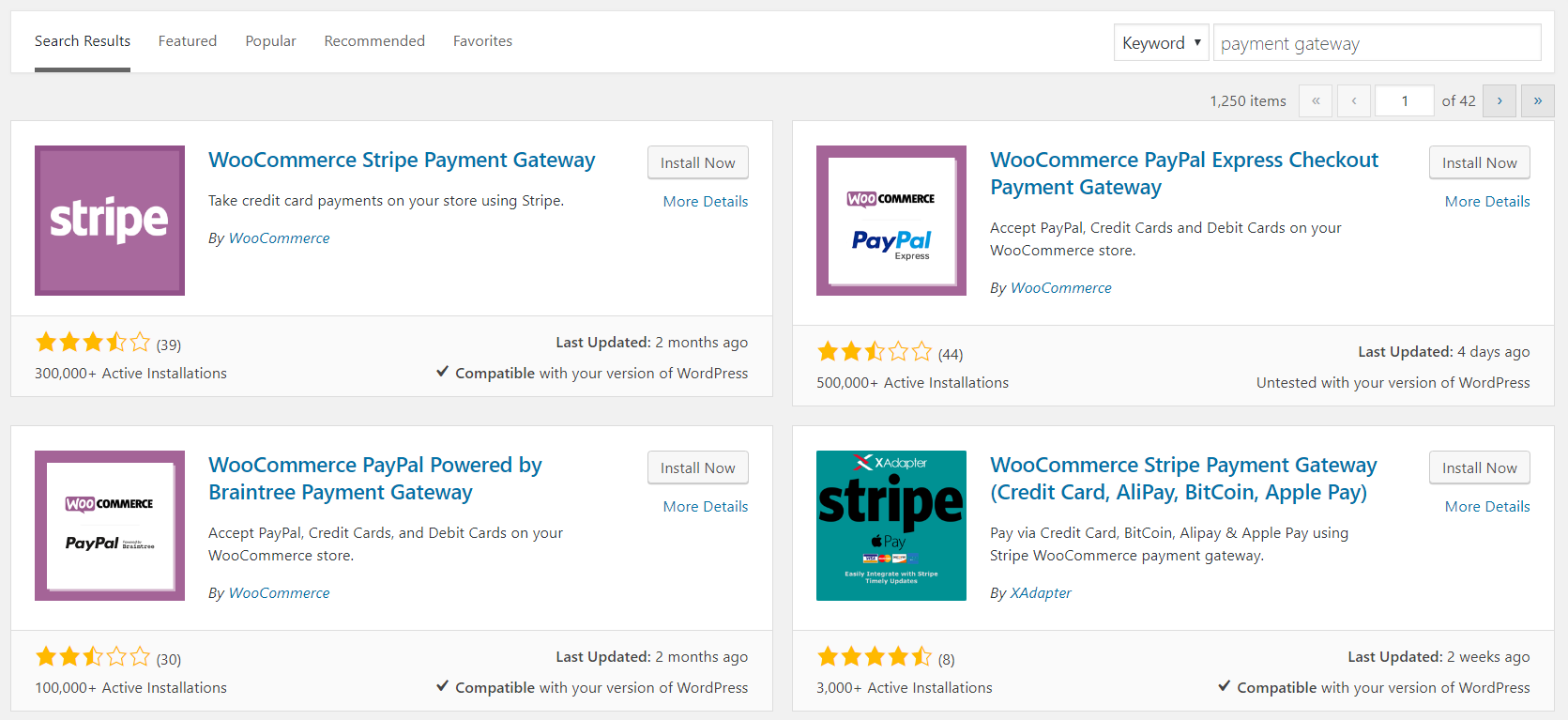Click the PayPal Powered by Braintree icon

(x=110, y=526)
